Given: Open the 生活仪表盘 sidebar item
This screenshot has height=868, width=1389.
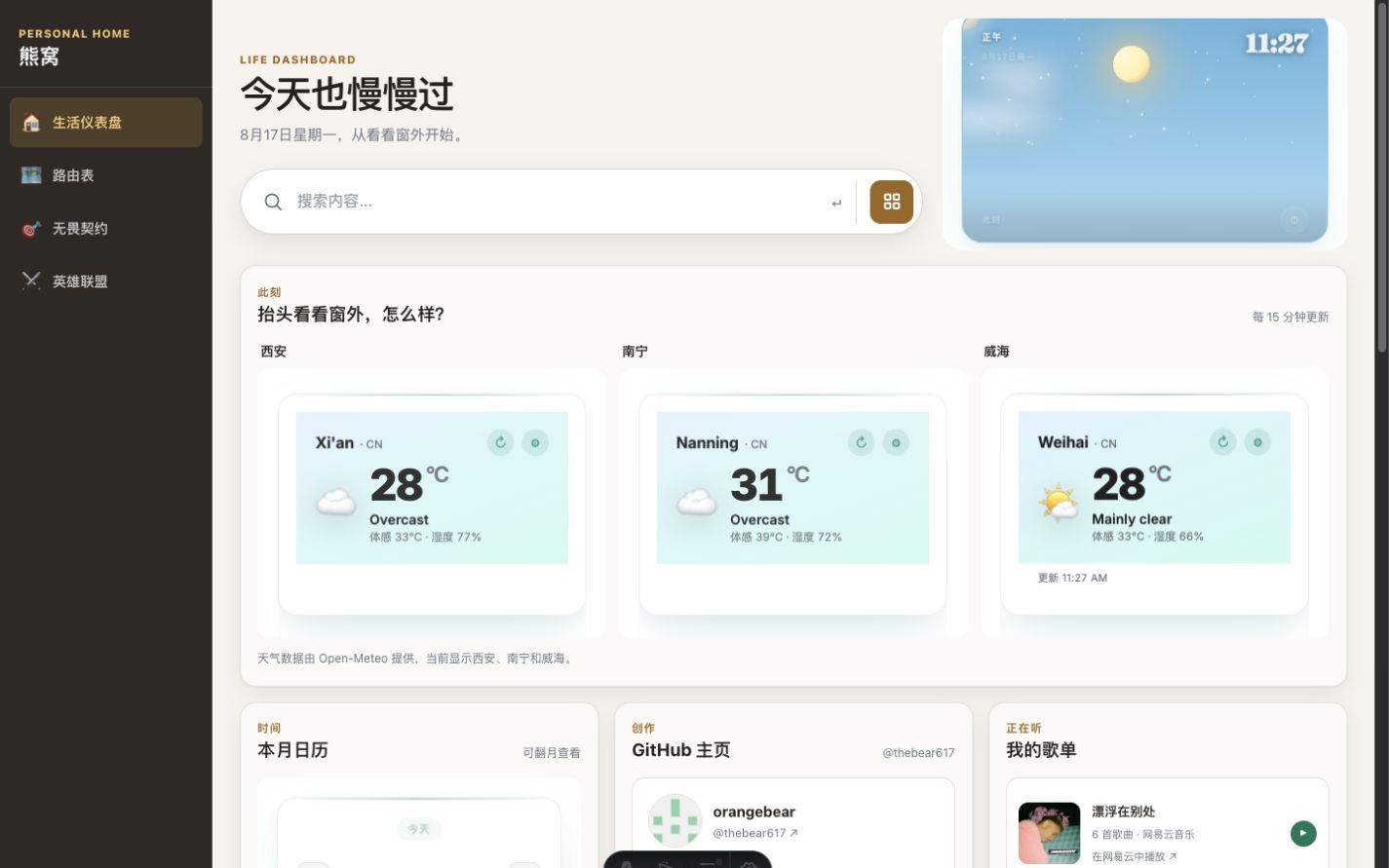Looking at the screenshot, I should pos(106,123).
